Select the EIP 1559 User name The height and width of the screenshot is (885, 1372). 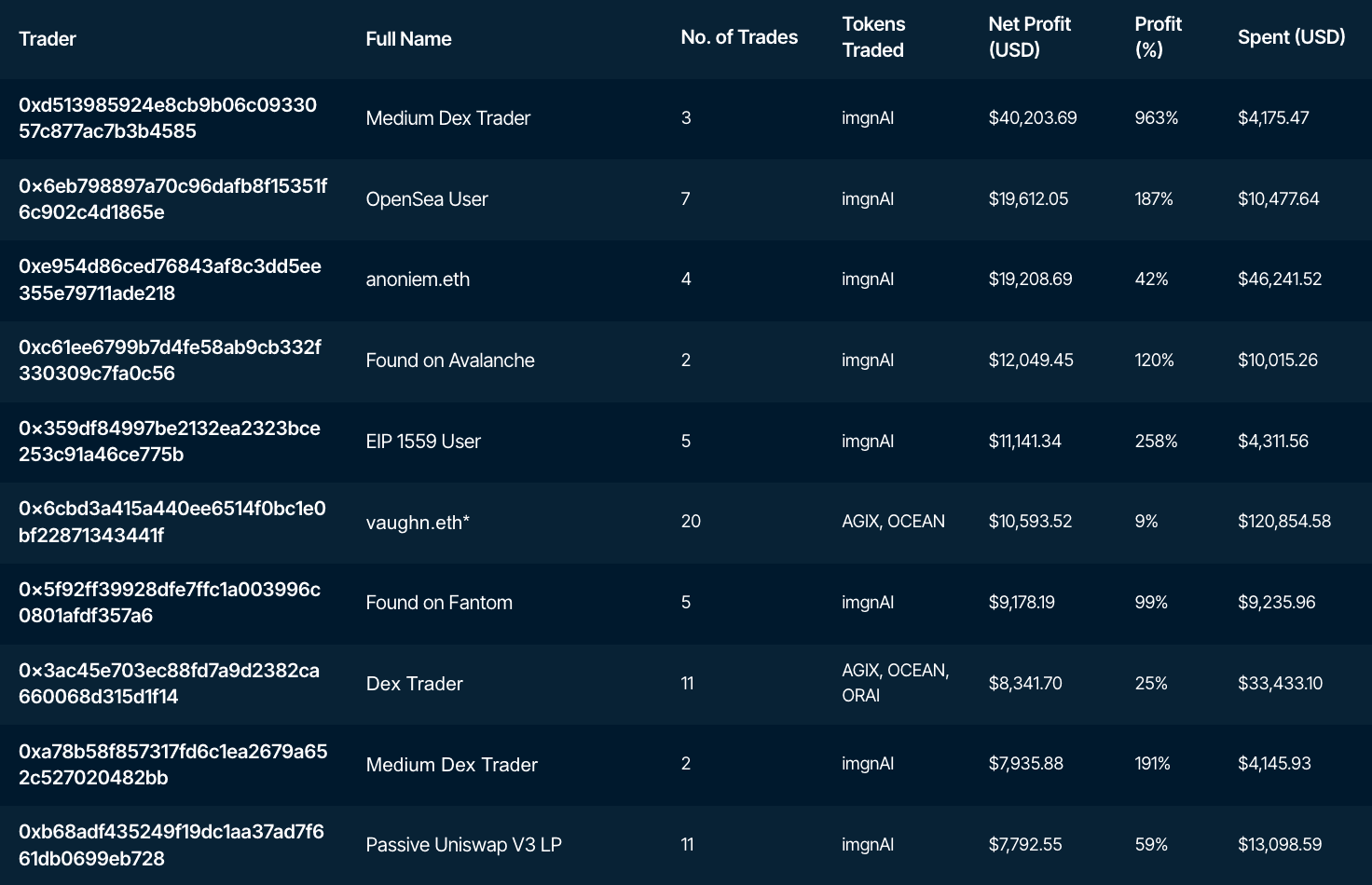423,442
